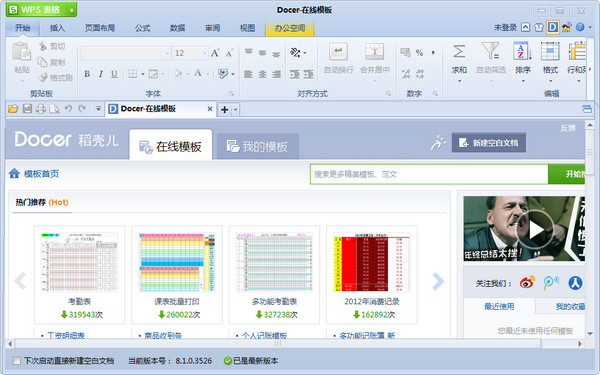Click the Format (格式) icon
600x375 pixels.
(x=550, y=51)
